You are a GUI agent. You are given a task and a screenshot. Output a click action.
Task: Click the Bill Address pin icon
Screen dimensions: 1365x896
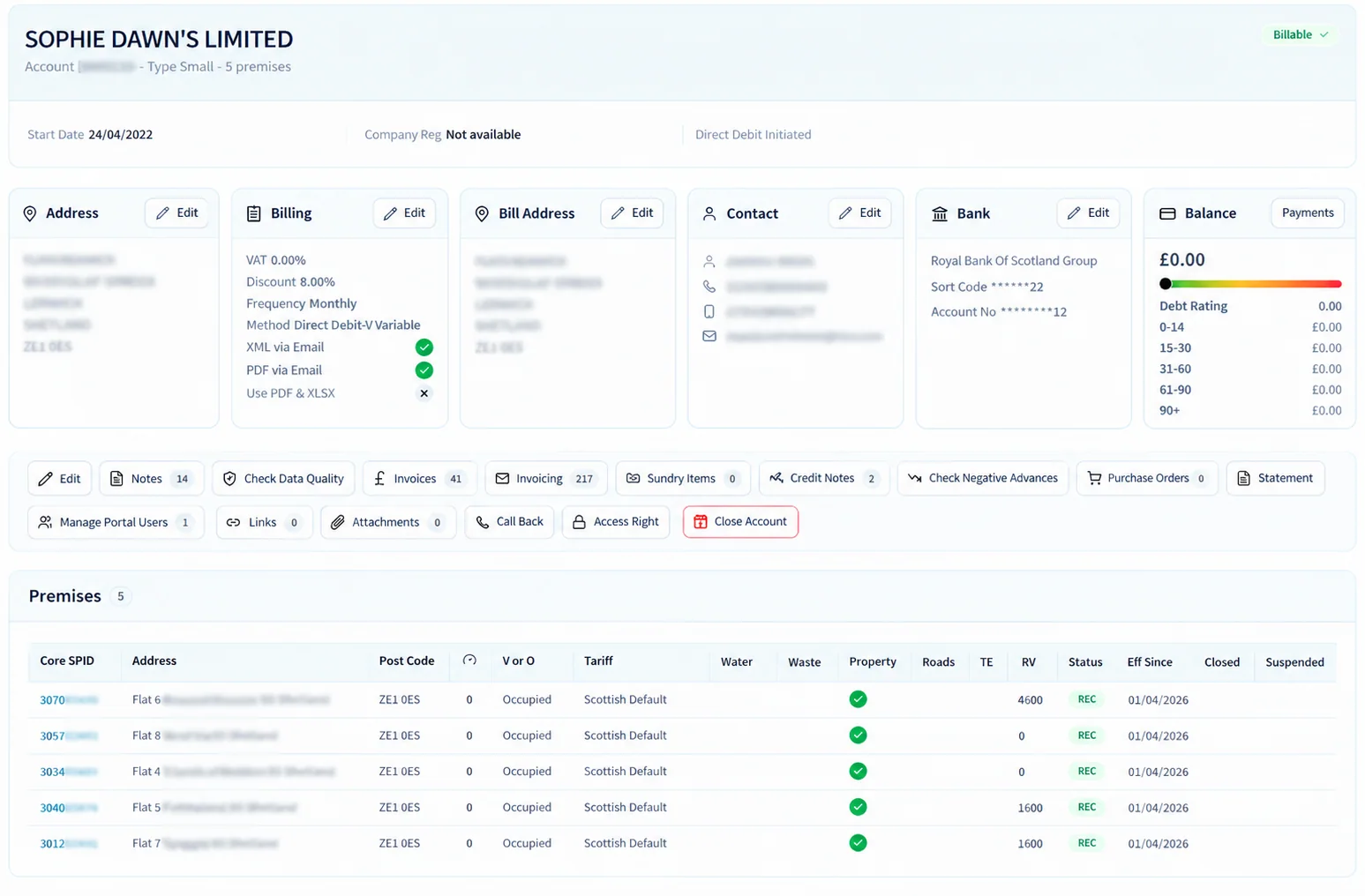coord(482,213)
